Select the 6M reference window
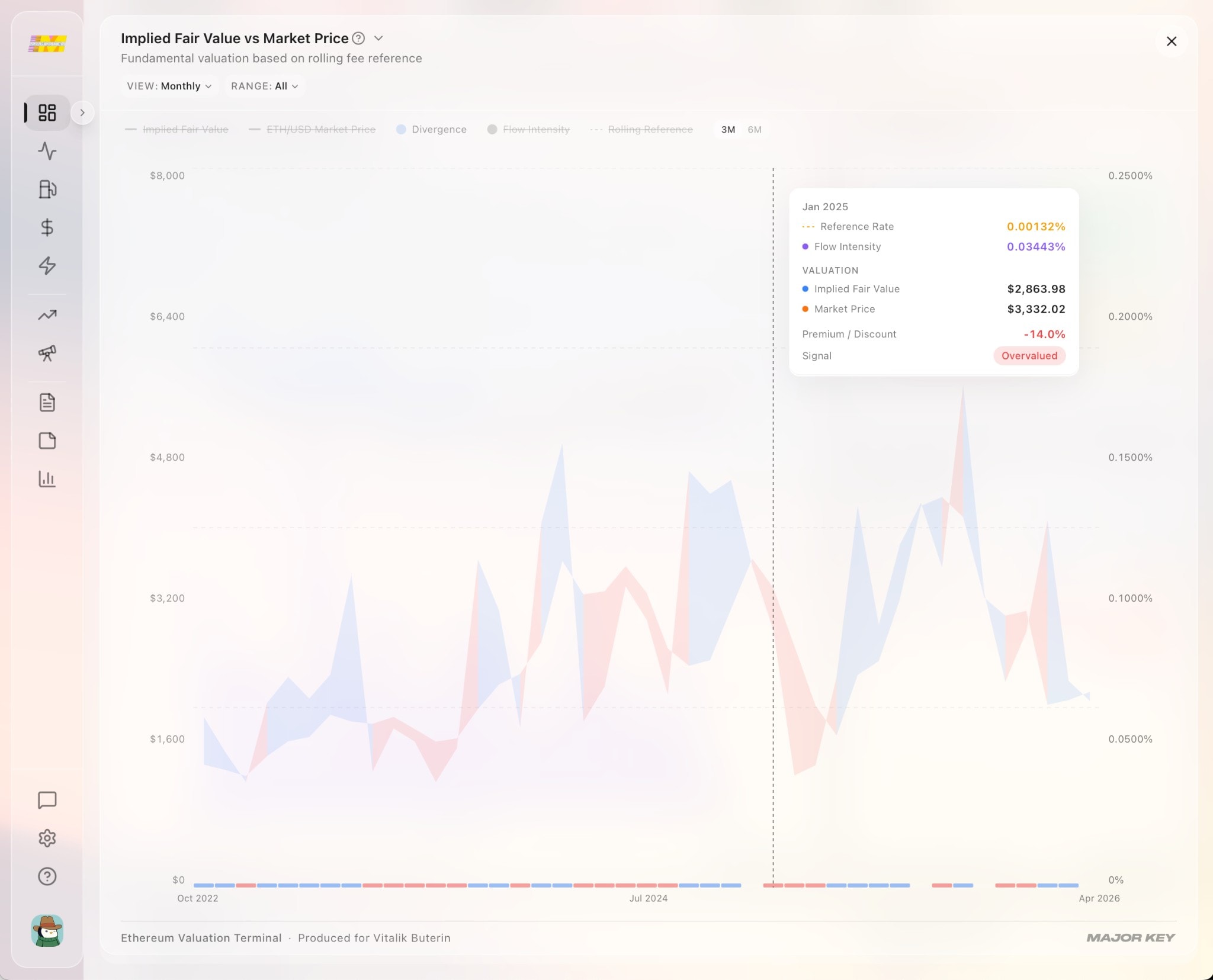The image size is (1213, 980). (x=755, y=129)
